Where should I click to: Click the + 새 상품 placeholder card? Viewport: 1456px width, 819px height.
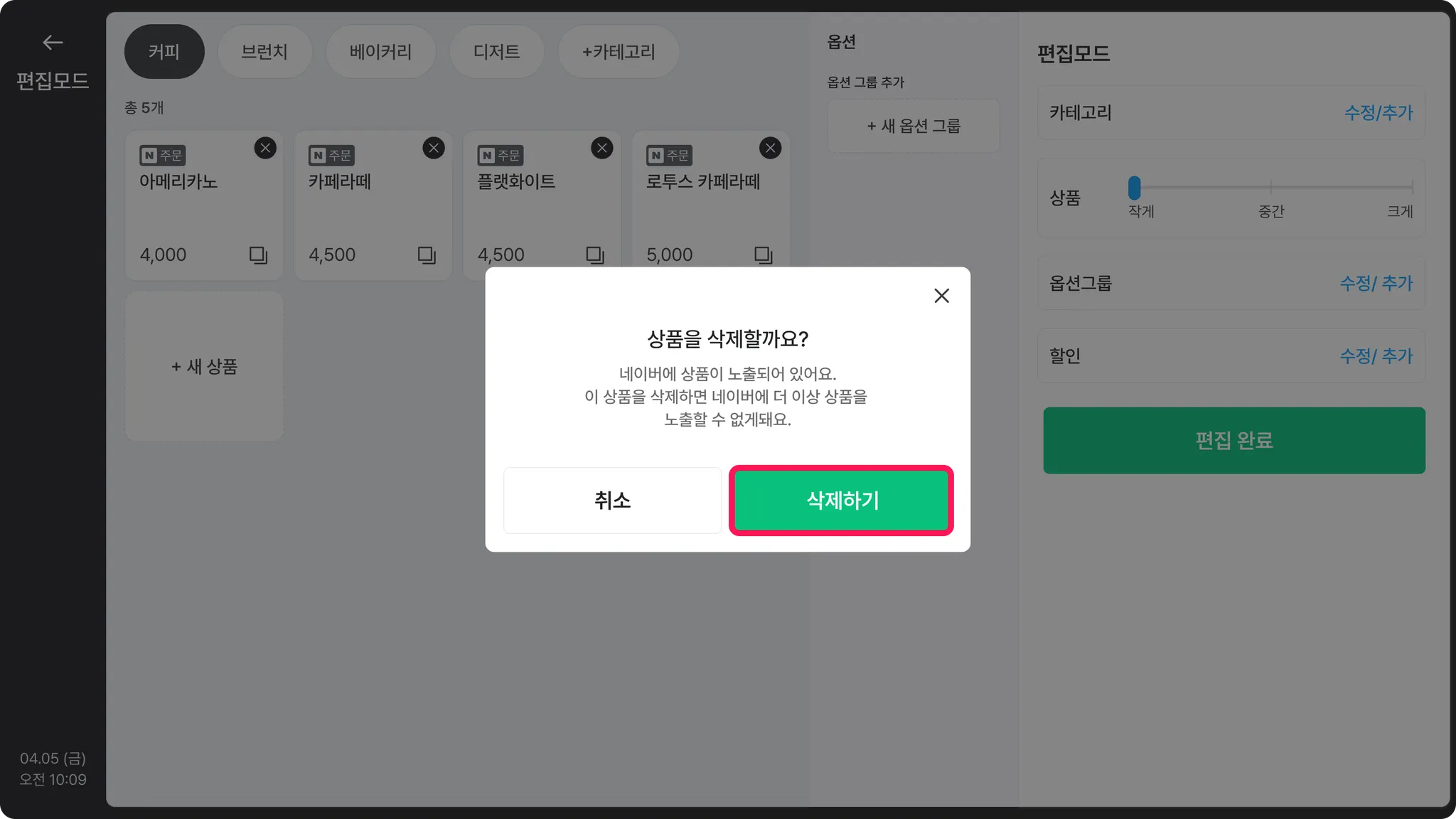(x=204, y=367)
